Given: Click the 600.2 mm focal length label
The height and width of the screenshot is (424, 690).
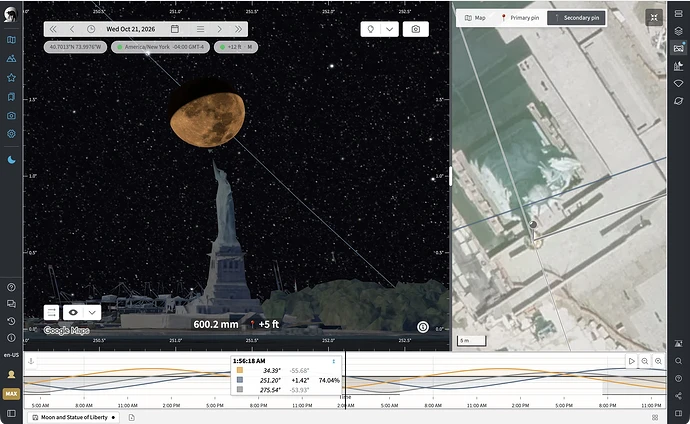Looking at the screenshot, I should [x=216, y=325].
